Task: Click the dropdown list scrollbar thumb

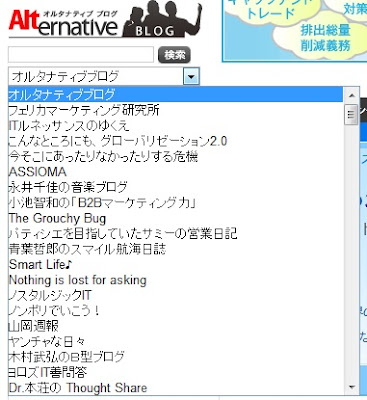Action: [351, 114]
